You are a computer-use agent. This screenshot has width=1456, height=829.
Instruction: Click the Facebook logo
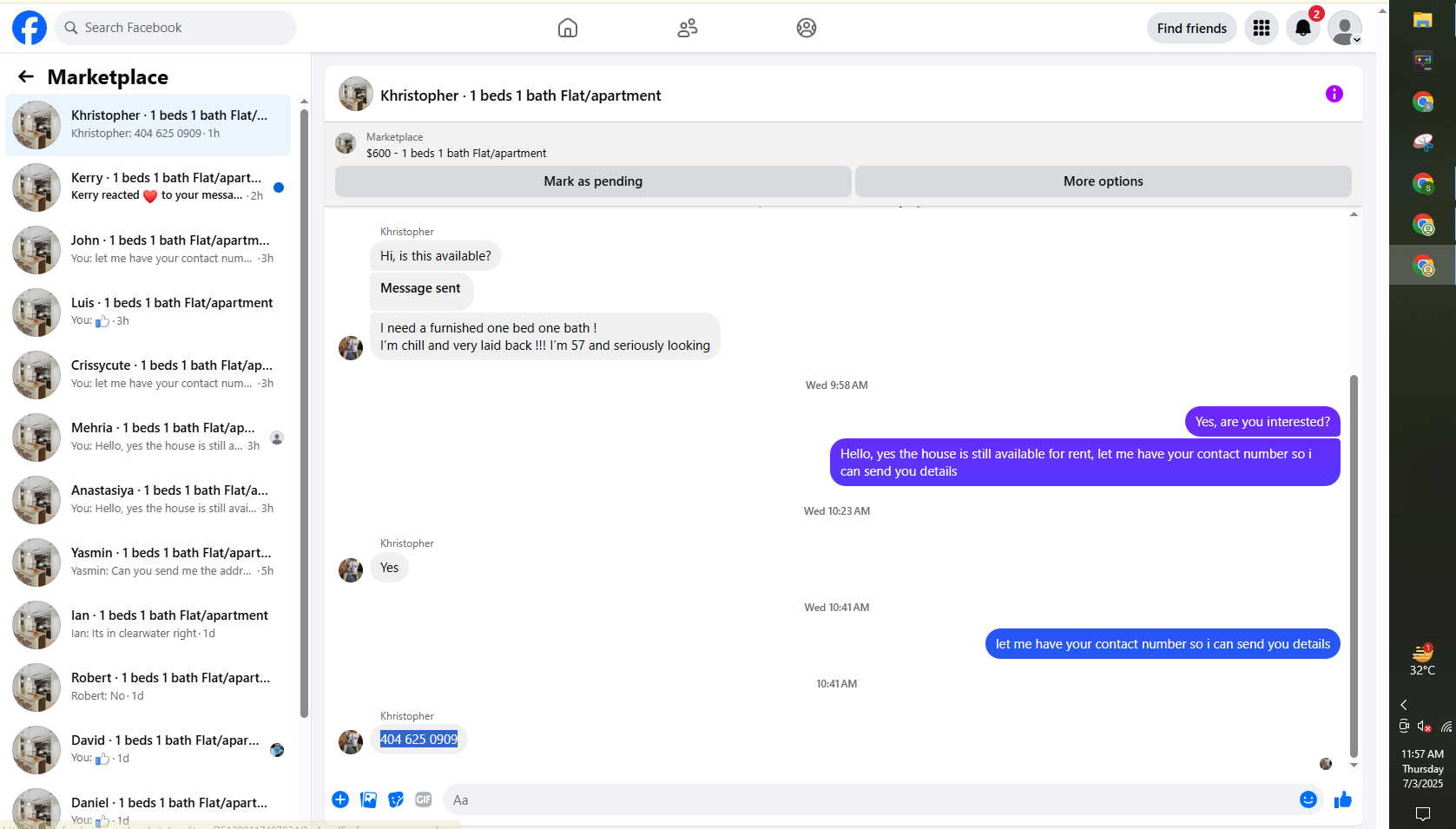click(x=30, y=28)
